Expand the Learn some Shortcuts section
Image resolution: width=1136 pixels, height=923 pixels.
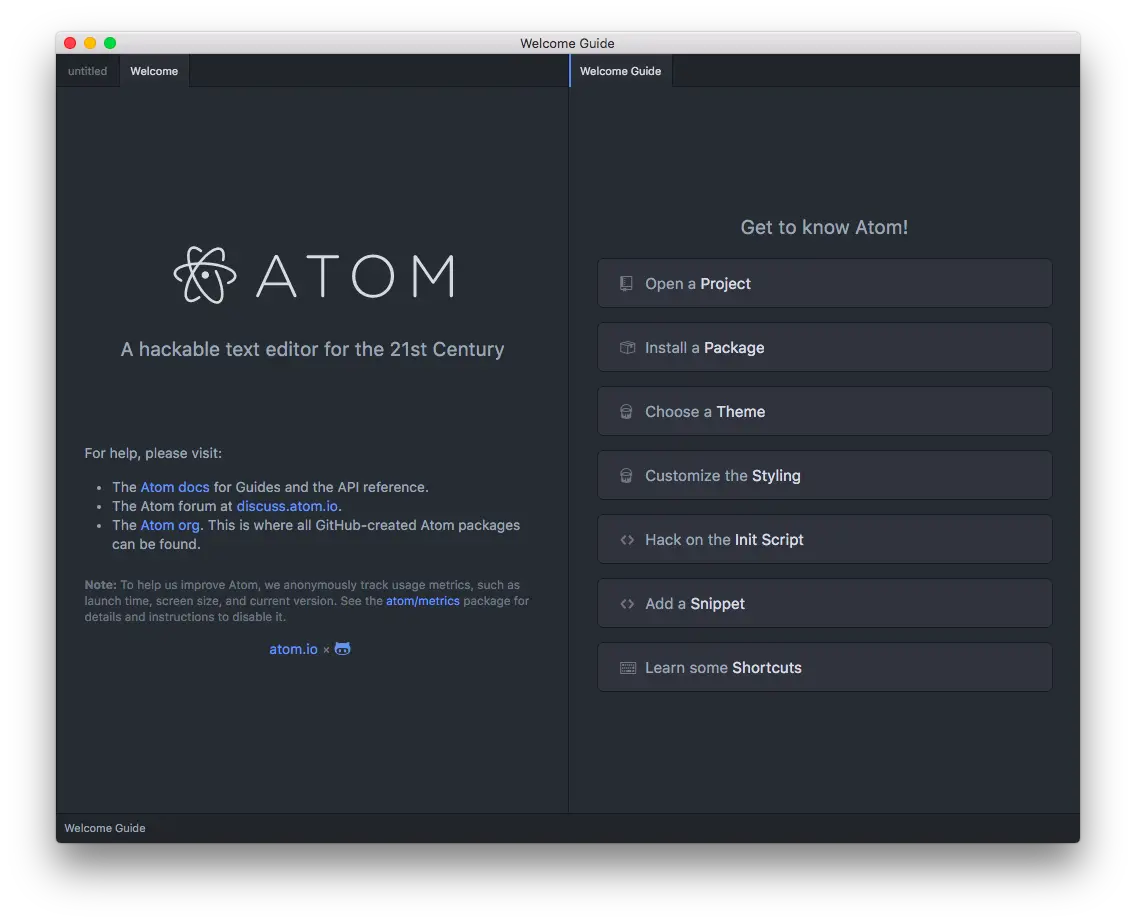click(824, 667)
